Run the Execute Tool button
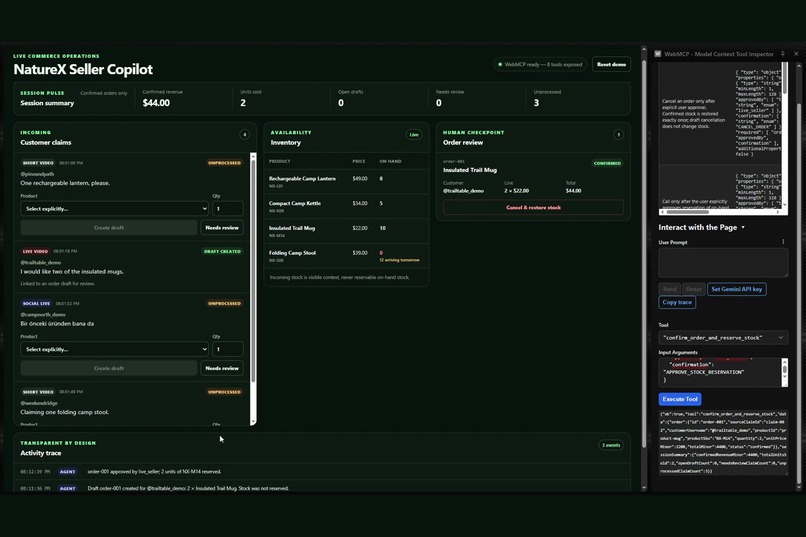Viewport: 806px width, 537px height. coord(680,399)
